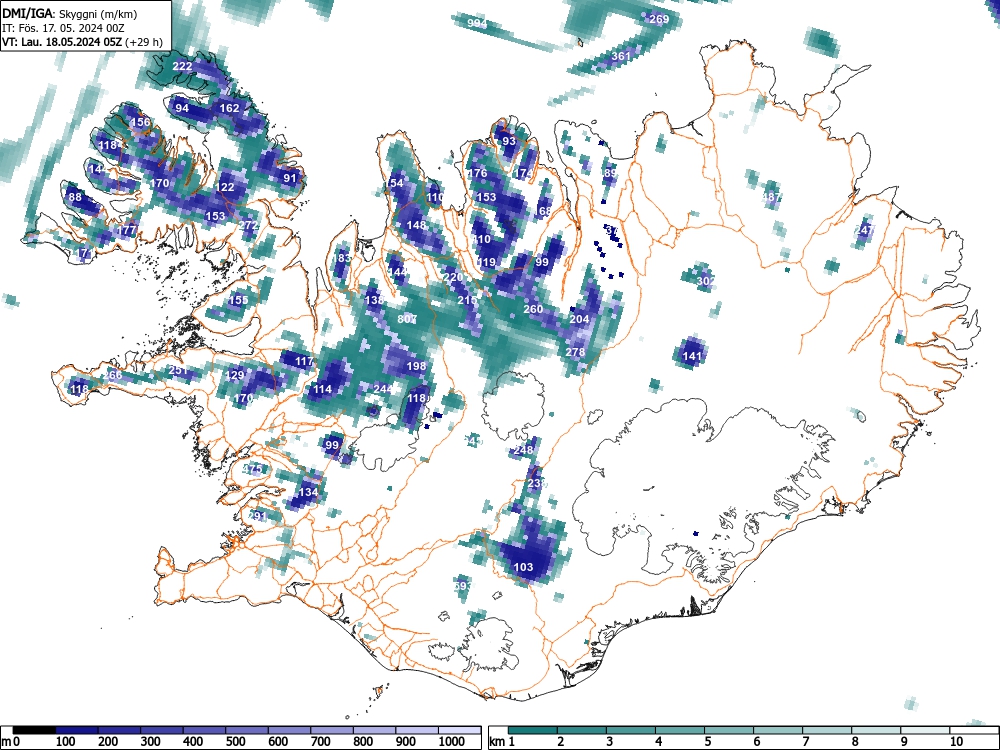This screenshot has height=750, width=1000.
Task: Select visibility value 83 on the map
Action: coord(344,258)
